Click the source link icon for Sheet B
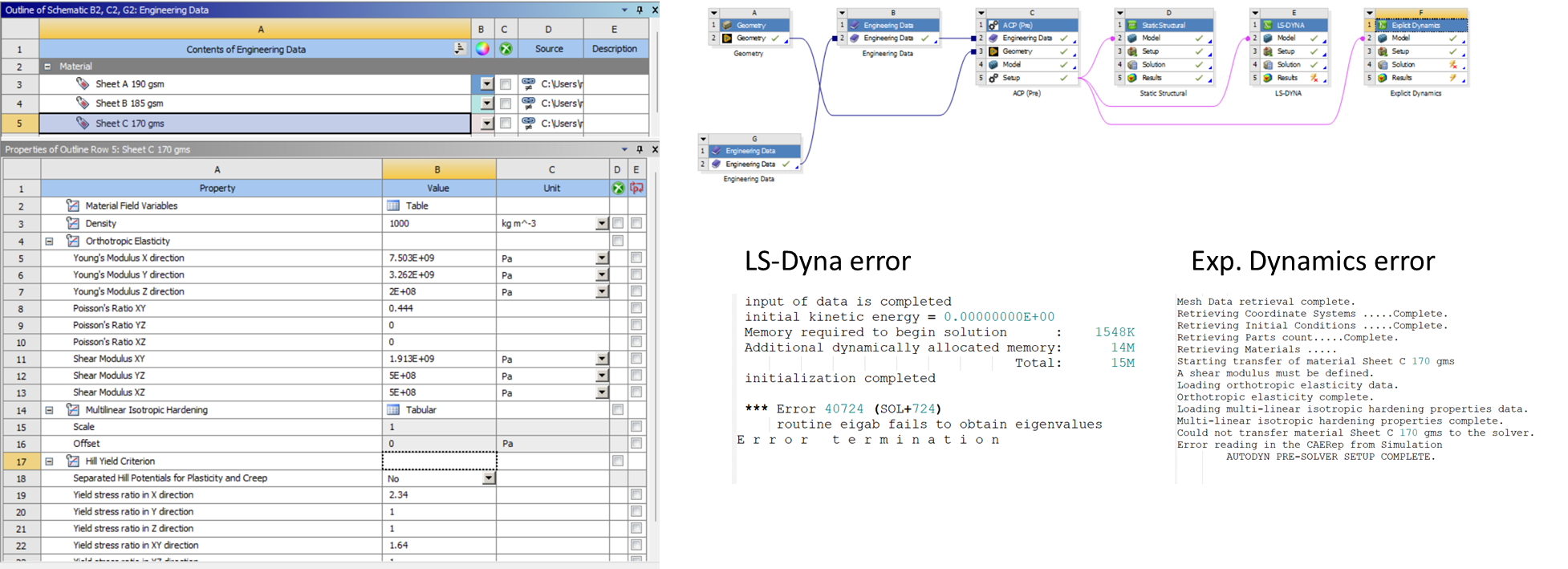The image size is (1568, 569). pos(528,103)
